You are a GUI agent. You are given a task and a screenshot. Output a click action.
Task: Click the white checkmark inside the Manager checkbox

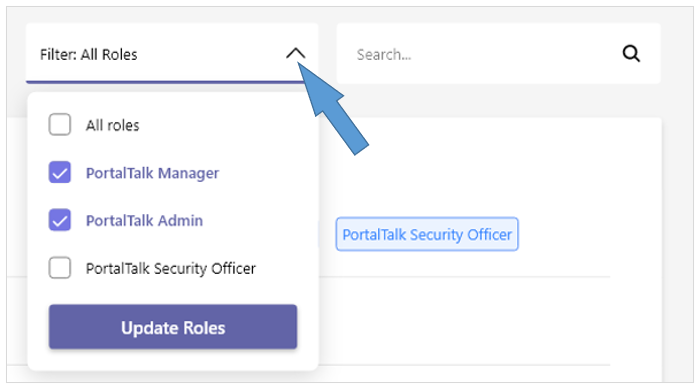click(x=60, y=173)
